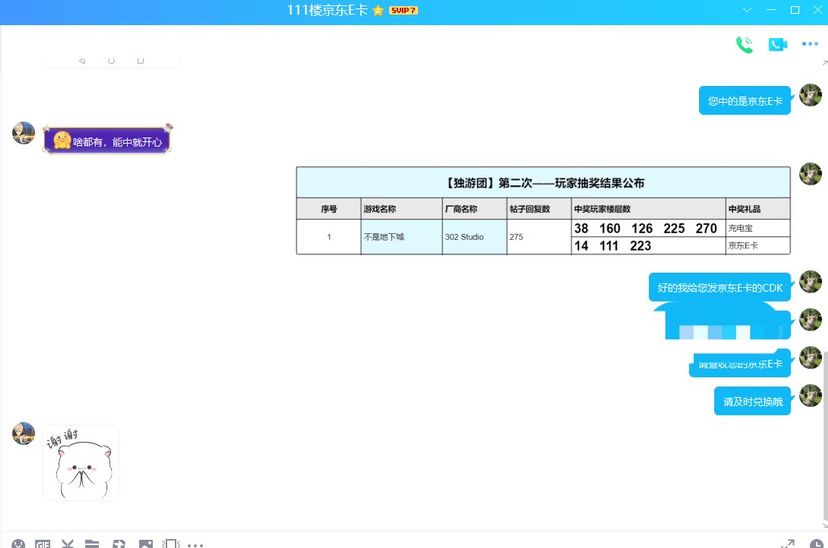The width and height of the screenshot is (828, 548).
Task: Click the avatar next to the blurred CDK bubble
Action: (x=811, y=319)
